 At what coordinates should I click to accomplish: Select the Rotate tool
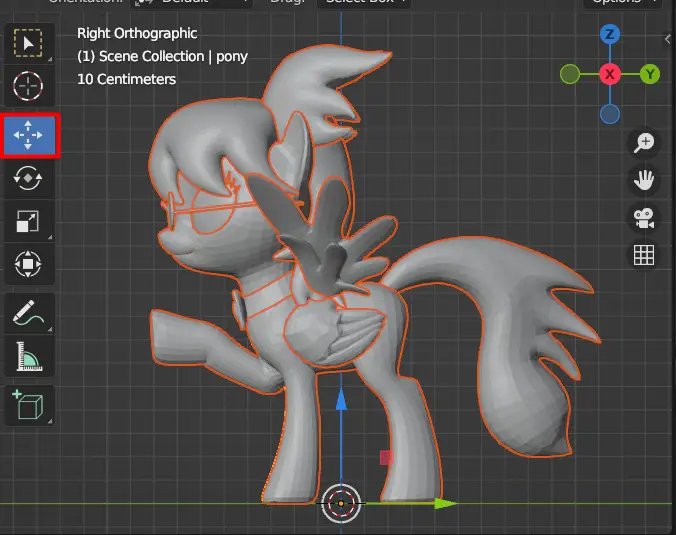pyautogui.click(x=28, y=178)
